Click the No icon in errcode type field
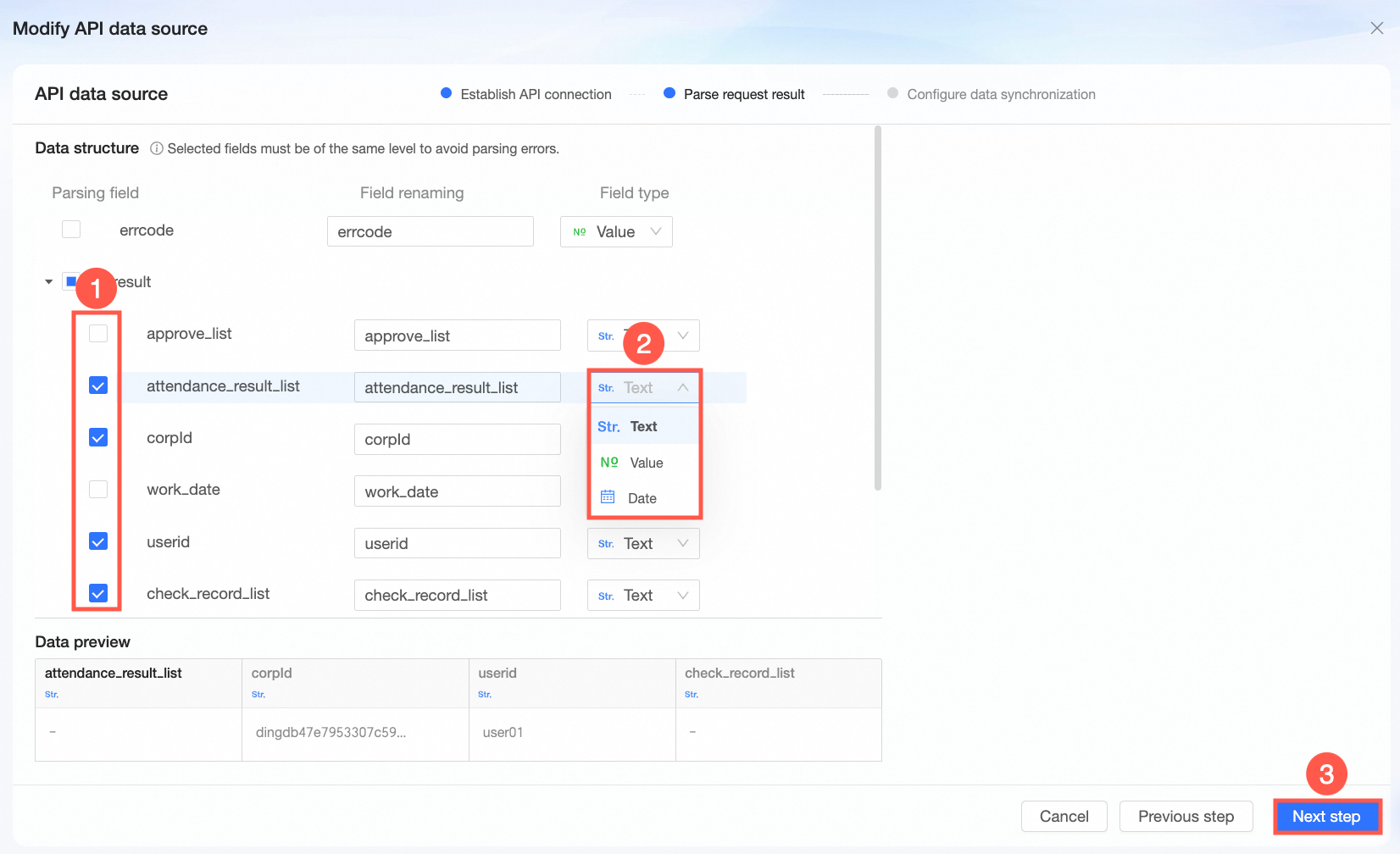The image size is (1400, 854). click(580, 232)
